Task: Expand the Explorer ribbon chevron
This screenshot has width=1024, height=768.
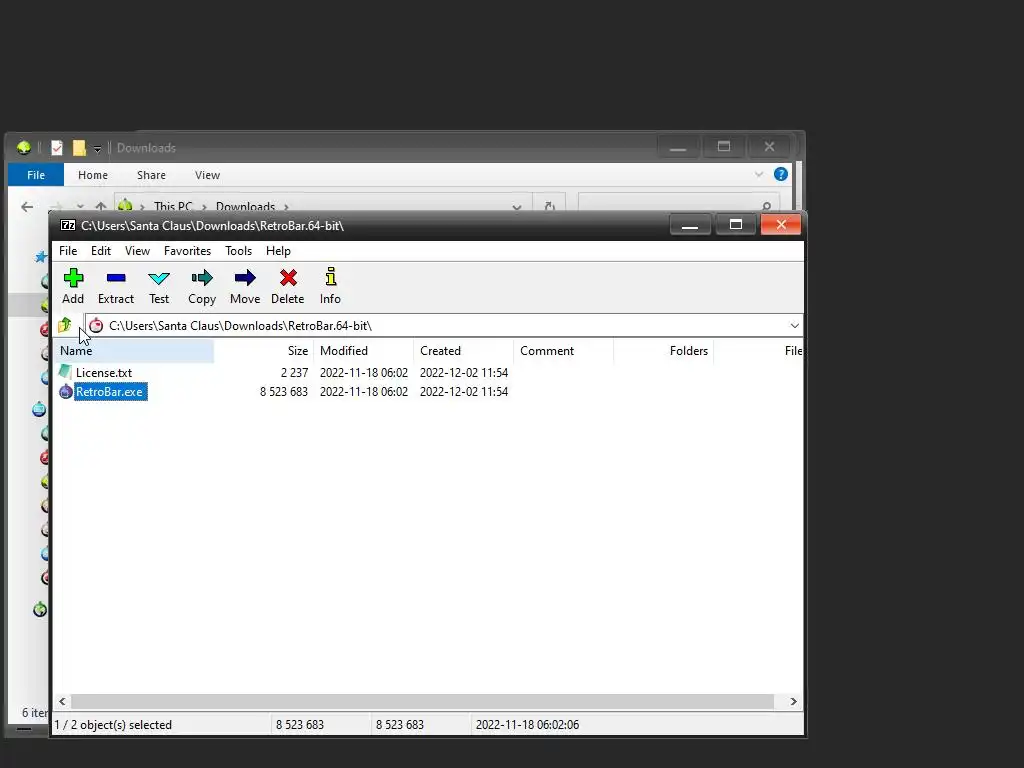Action: tap(758, 174)
